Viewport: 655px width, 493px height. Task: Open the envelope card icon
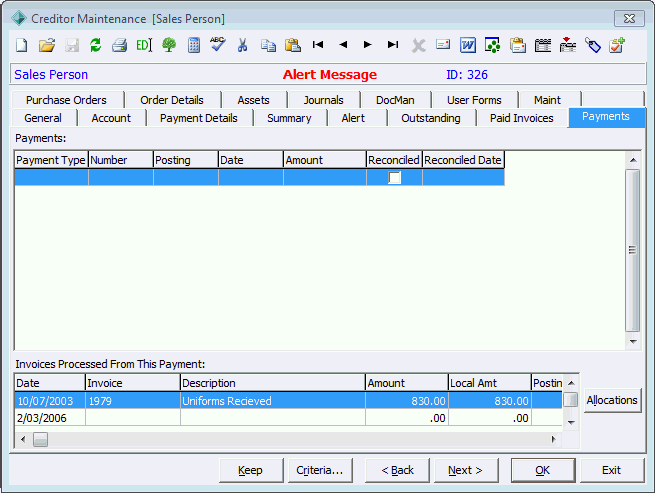(x=443, y=44)
